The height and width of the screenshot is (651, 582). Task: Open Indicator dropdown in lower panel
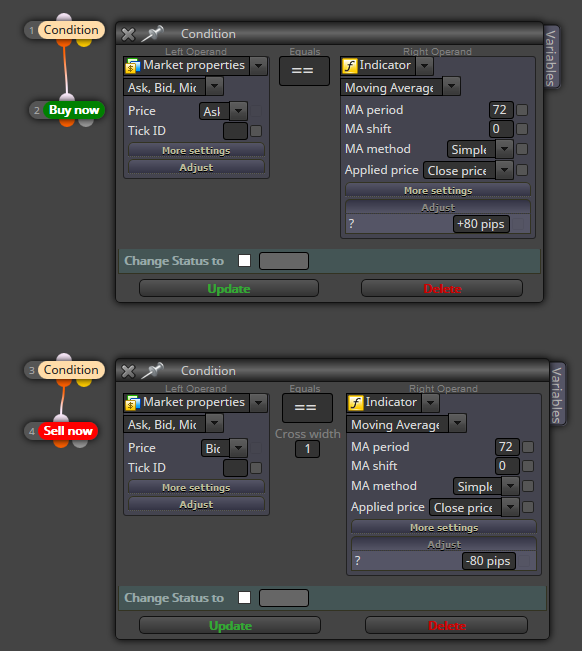[x=430, y=403]
